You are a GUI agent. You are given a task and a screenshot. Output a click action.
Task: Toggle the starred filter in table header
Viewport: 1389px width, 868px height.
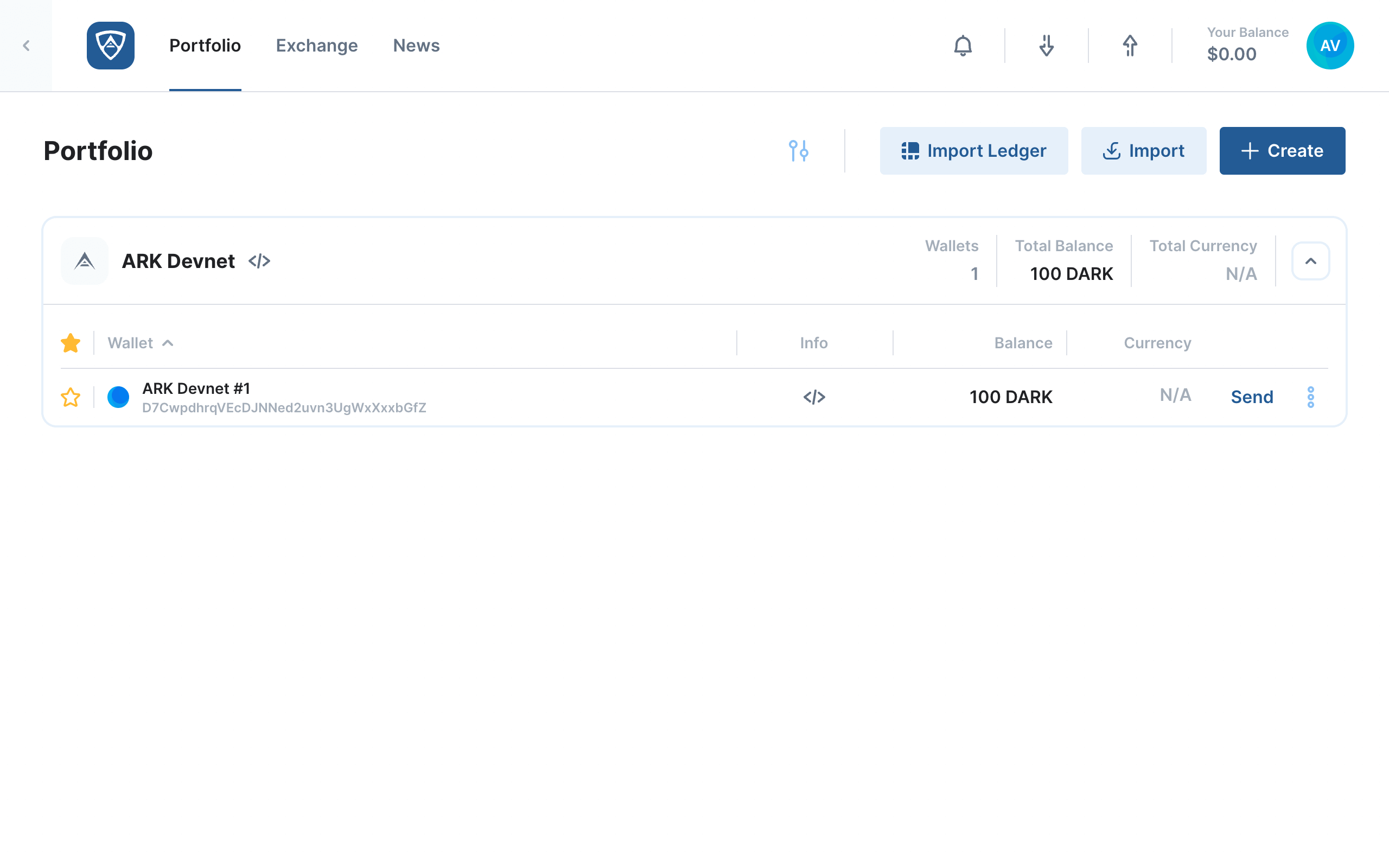point(71,343)
